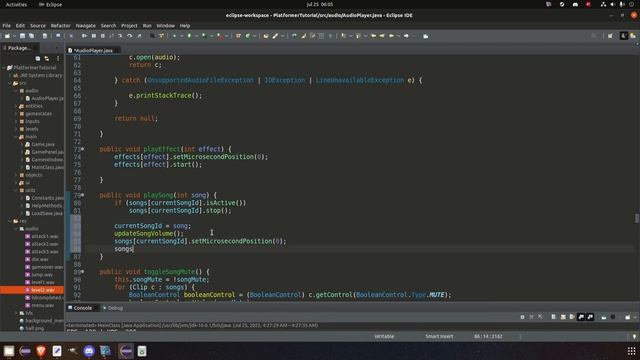Viewport: 640px width, 360px height.
Task: Select die.wav file
Action: point(37,259)
